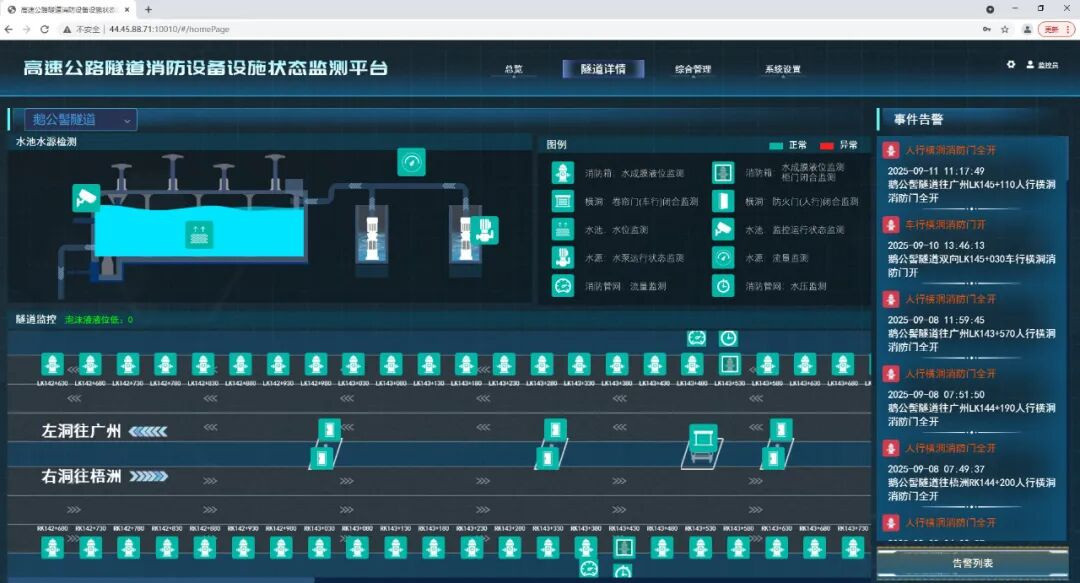Click the pool surveillance camera icon
The height and width of the screenshot is (583, 1080).
pos(86,197)
